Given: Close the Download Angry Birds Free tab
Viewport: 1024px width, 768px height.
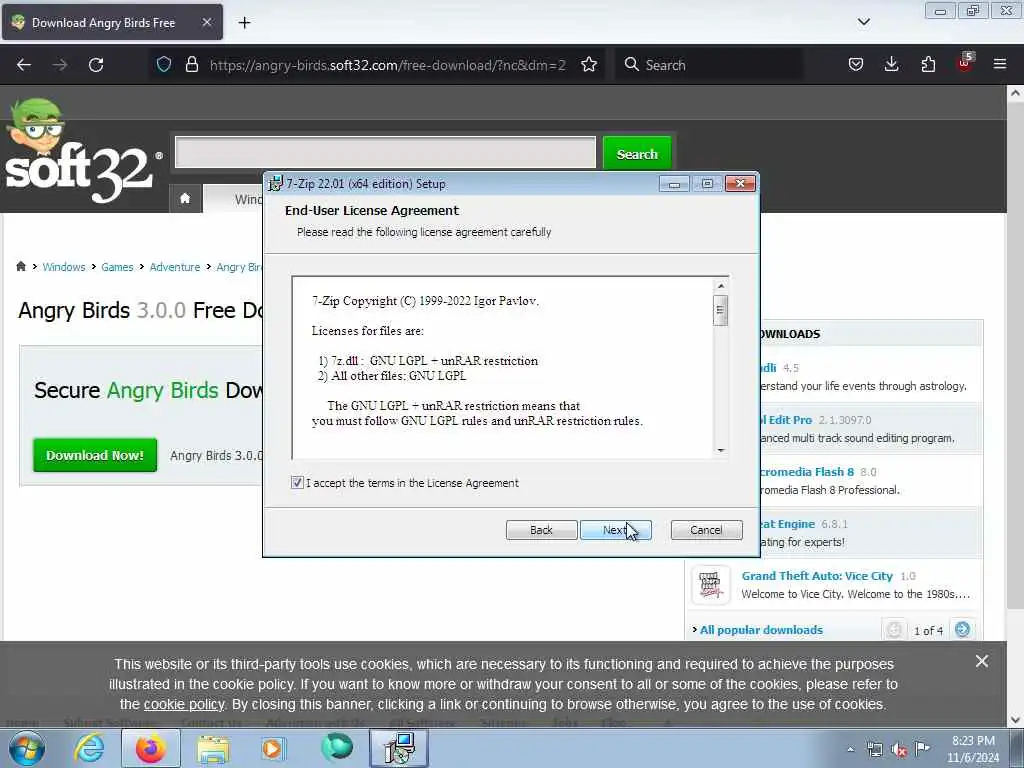Looking at the screenshot, I should [206, 22].
